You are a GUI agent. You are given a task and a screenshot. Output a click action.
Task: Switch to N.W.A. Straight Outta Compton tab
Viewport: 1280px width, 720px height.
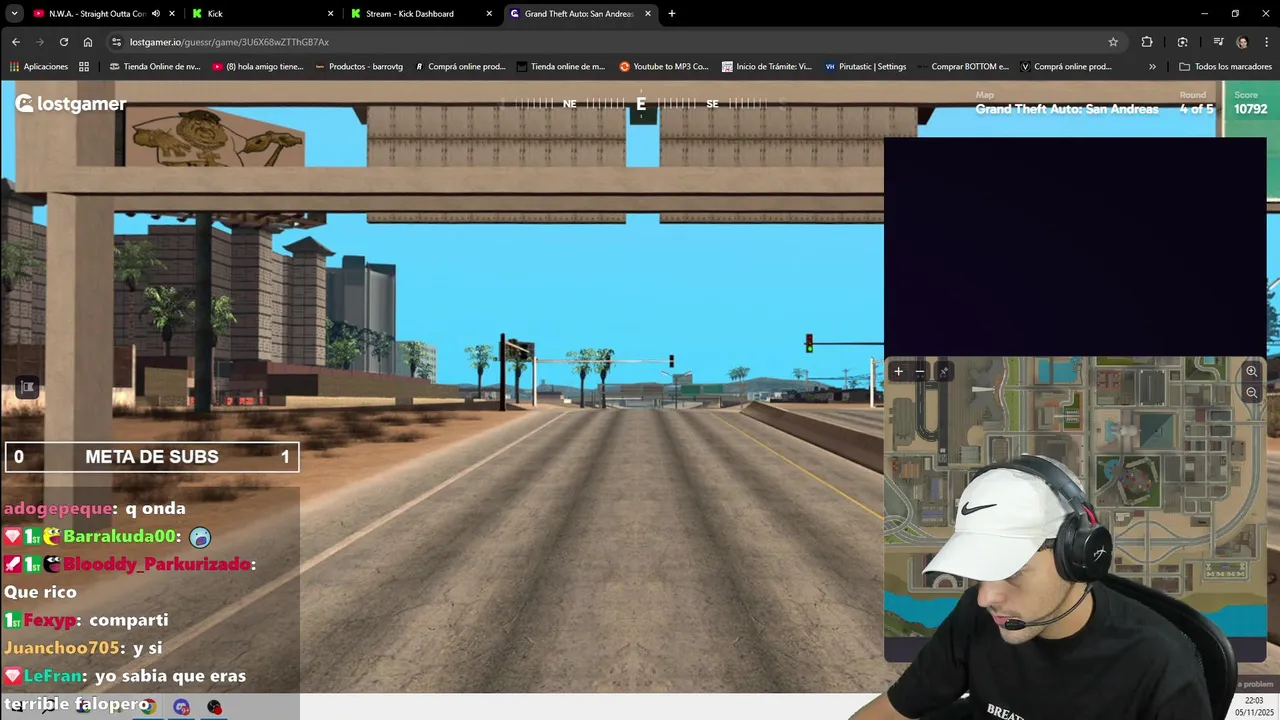[x=96, y=14]
